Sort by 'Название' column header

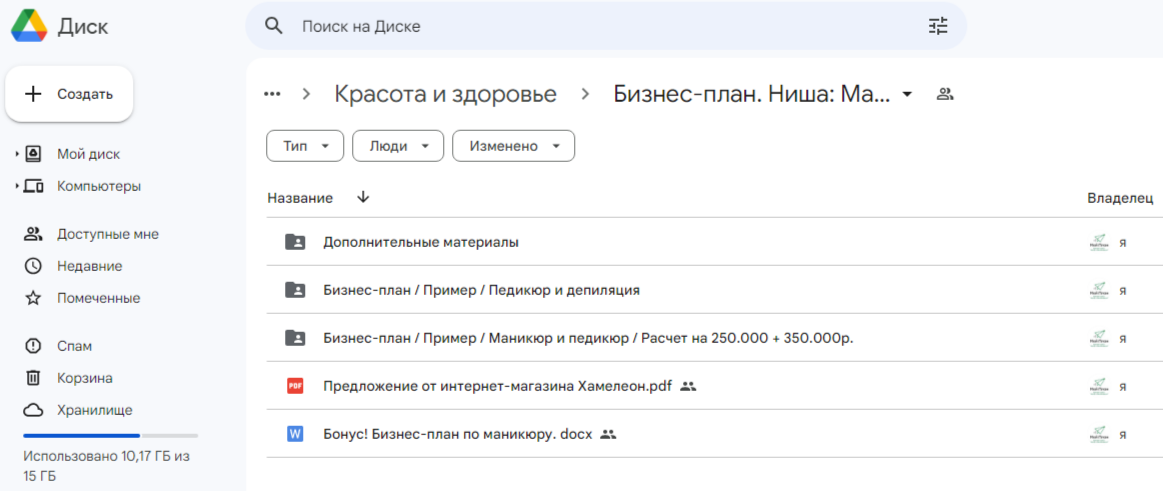pyautogui.click(x=300, y=198)
